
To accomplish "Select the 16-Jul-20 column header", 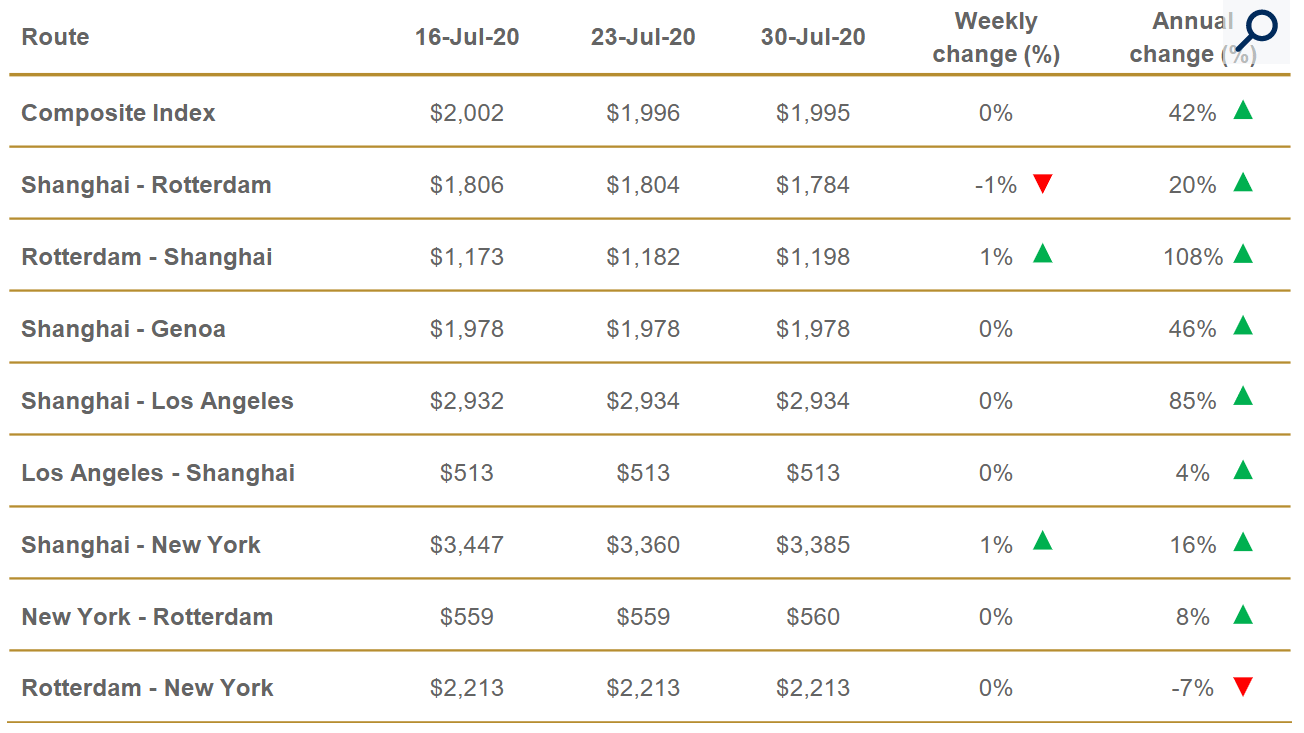I will (x=467, y=38).
